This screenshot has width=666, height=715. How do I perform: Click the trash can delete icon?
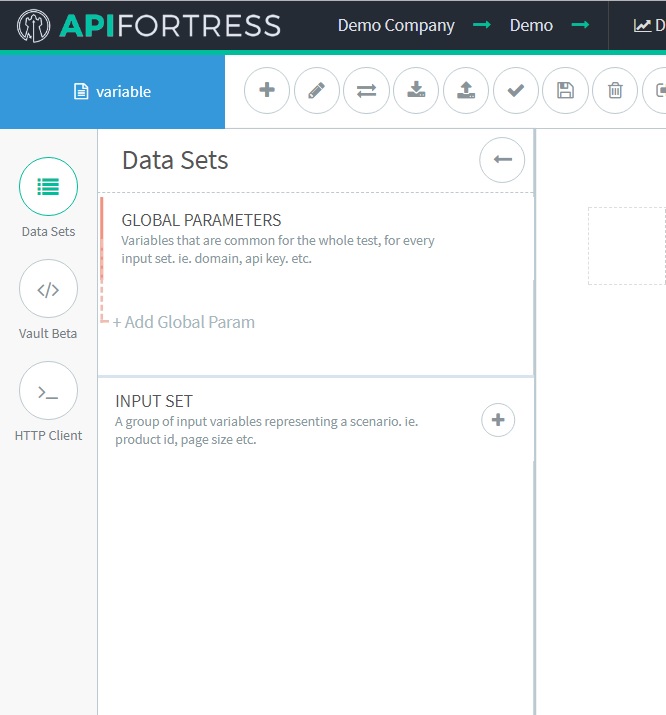point(615,91)
